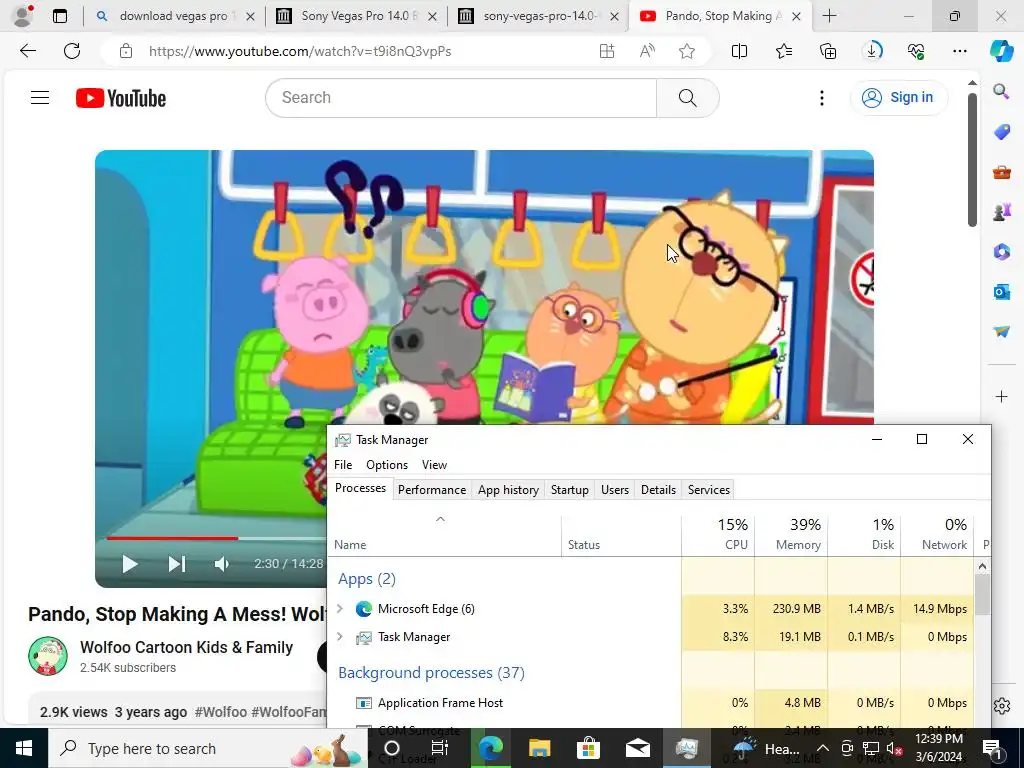
Task: Open Edge Settings and more menu
Action: pyautogui.click(x=959, y=51)
